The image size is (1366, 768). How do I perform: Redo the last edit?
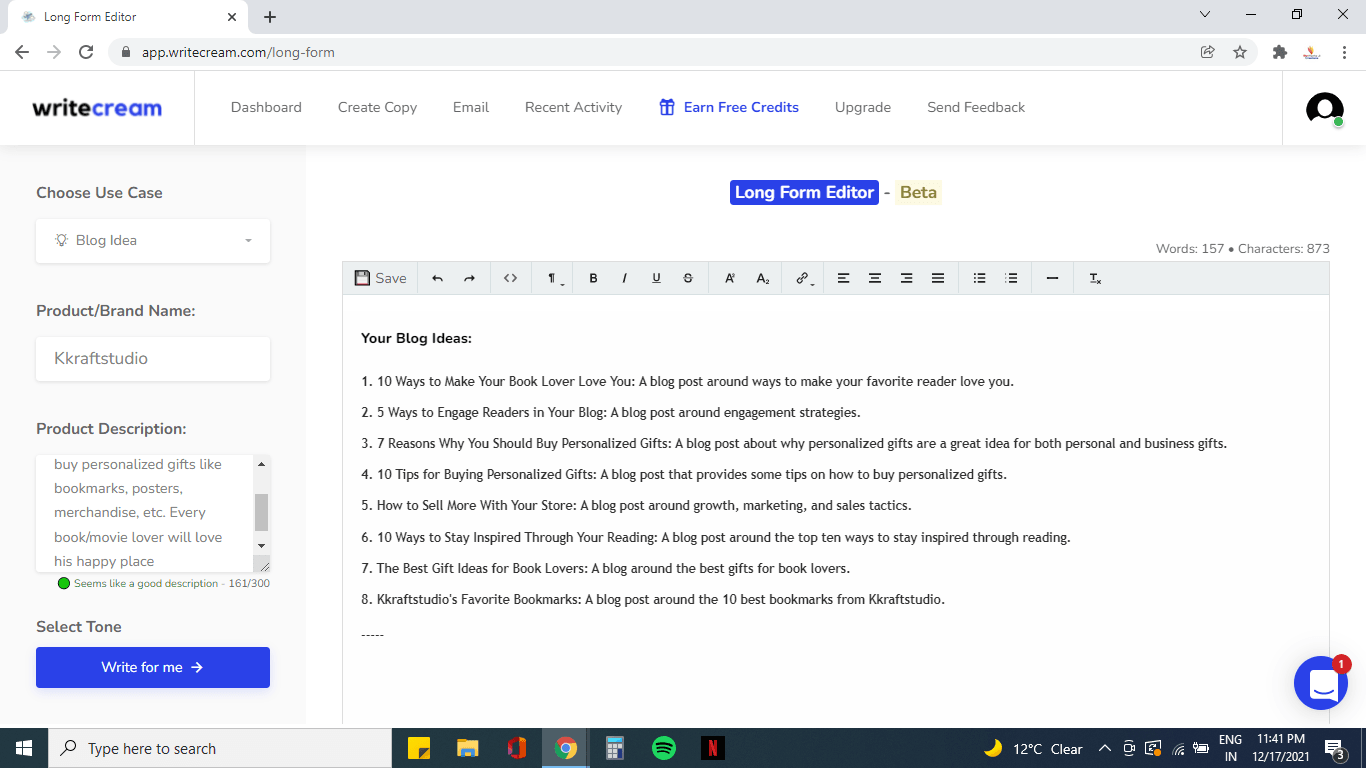[x=469, y=278]
